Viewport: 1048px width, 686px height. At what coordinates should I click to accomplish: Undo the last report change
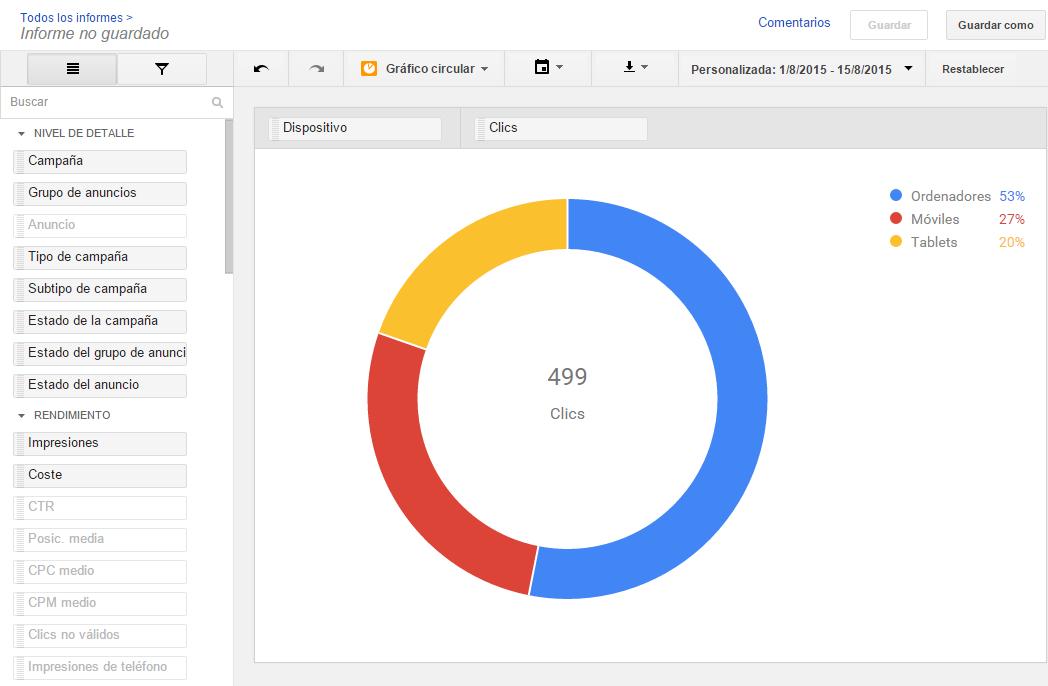(x=261, y=68)
